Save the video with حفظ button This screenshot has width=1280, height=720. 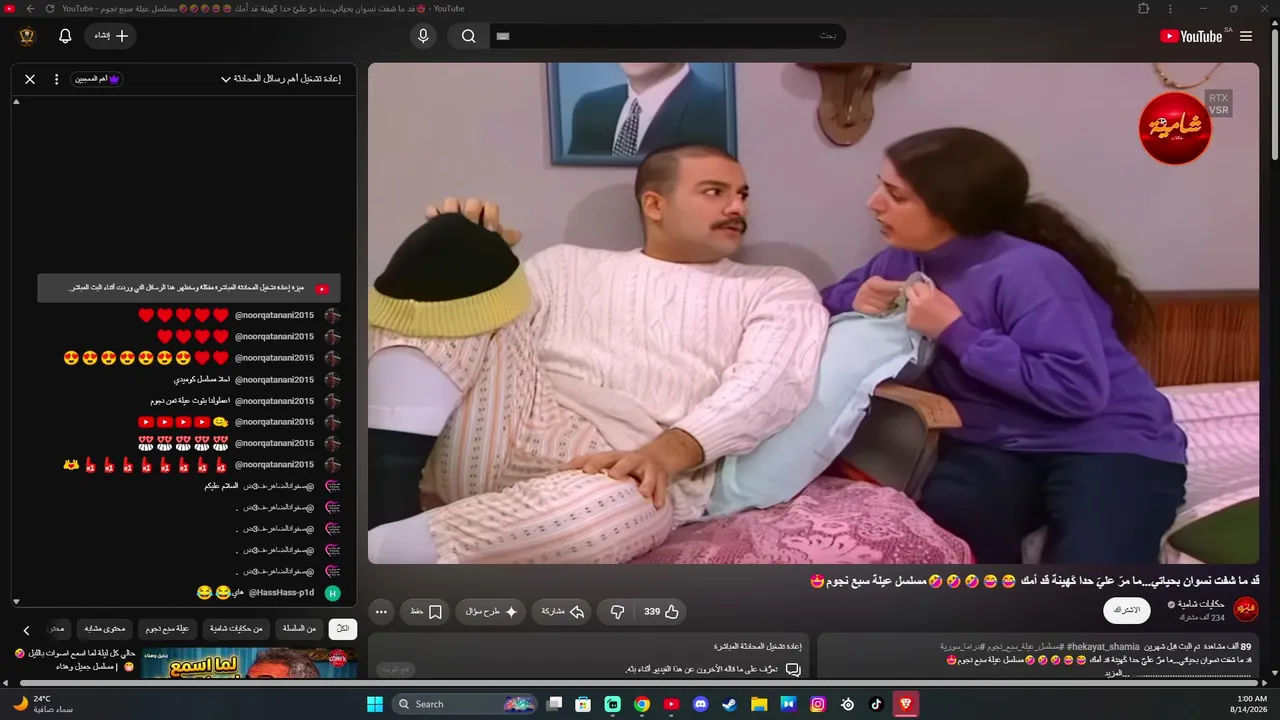coord(426,611)
